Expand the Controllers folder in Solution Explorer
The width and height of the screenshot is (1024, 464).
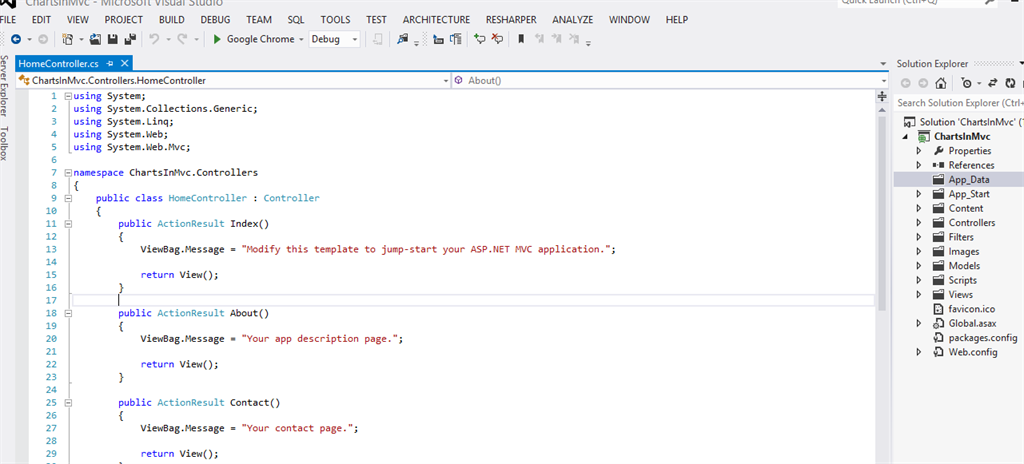(x=919, y=223)
